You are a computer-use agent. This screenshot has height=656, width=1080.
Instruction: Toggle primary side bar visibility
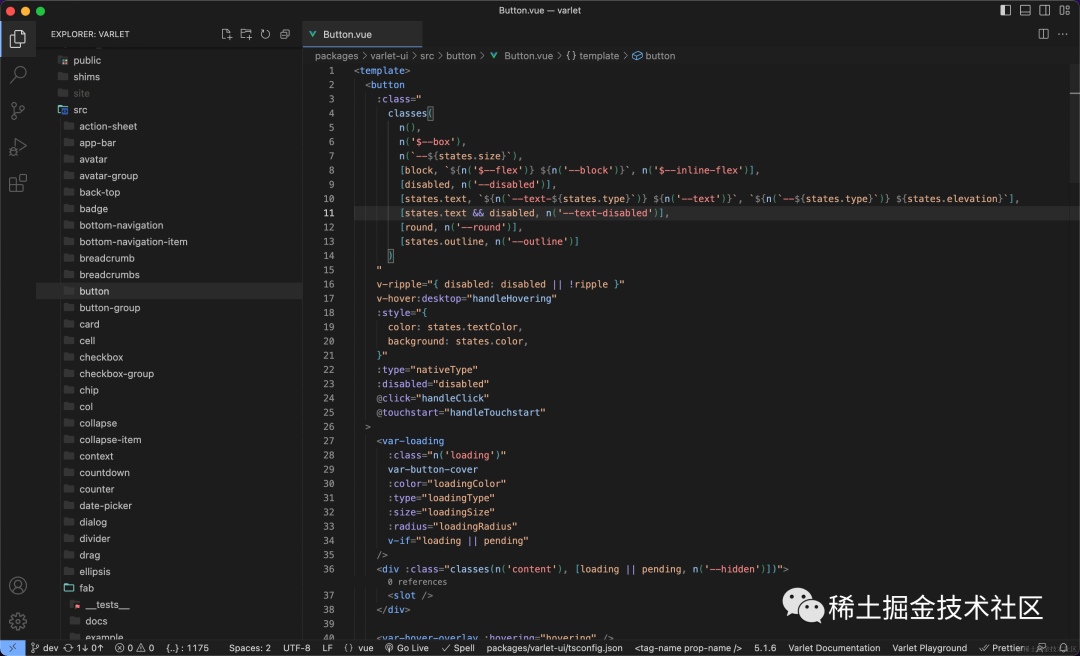click(1006, 10)
